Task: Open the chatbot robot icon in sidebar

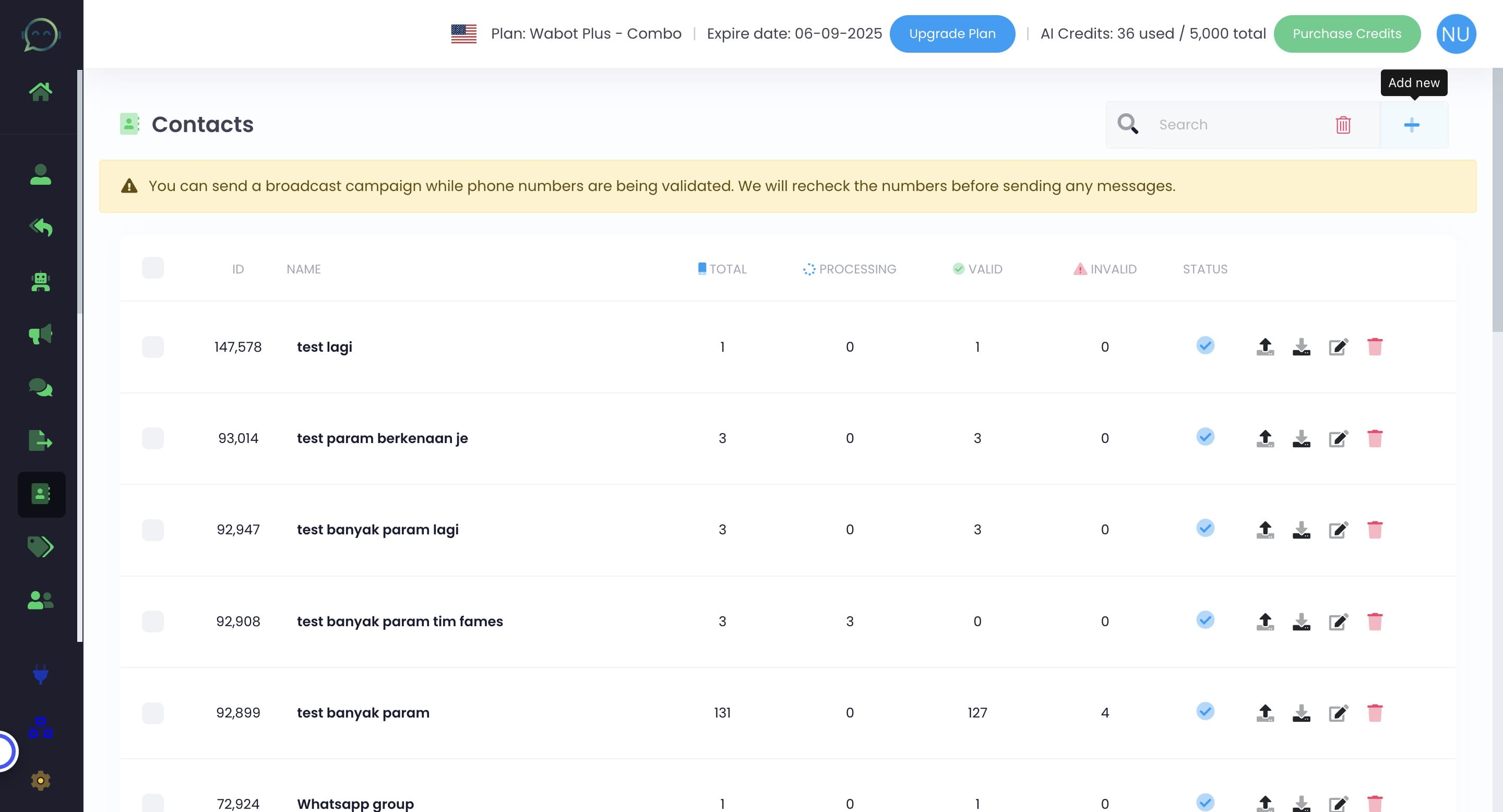Action: point(40,282)
